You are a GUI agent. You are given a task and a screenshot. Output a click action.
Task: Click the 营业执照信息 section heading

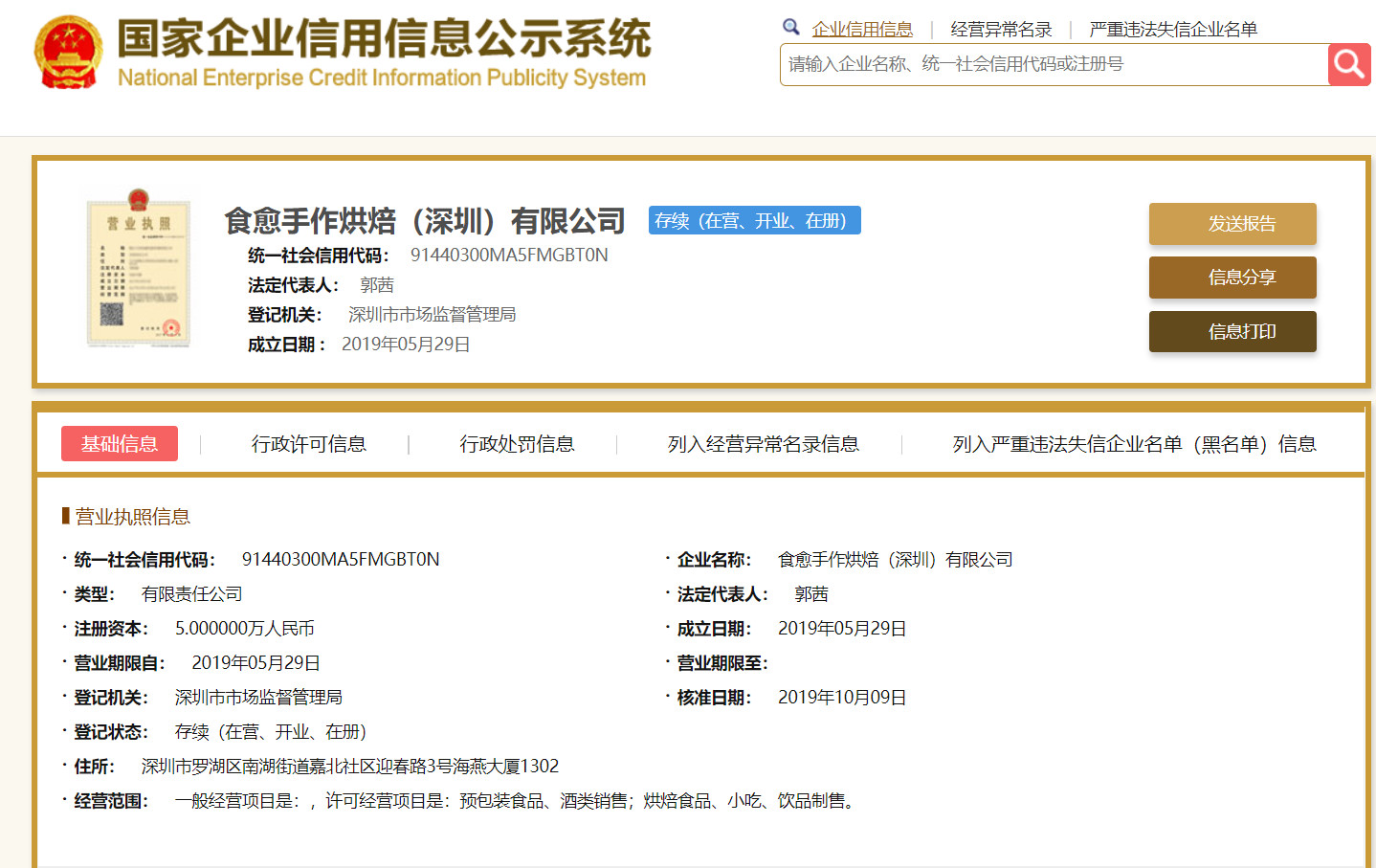point(133,517)
